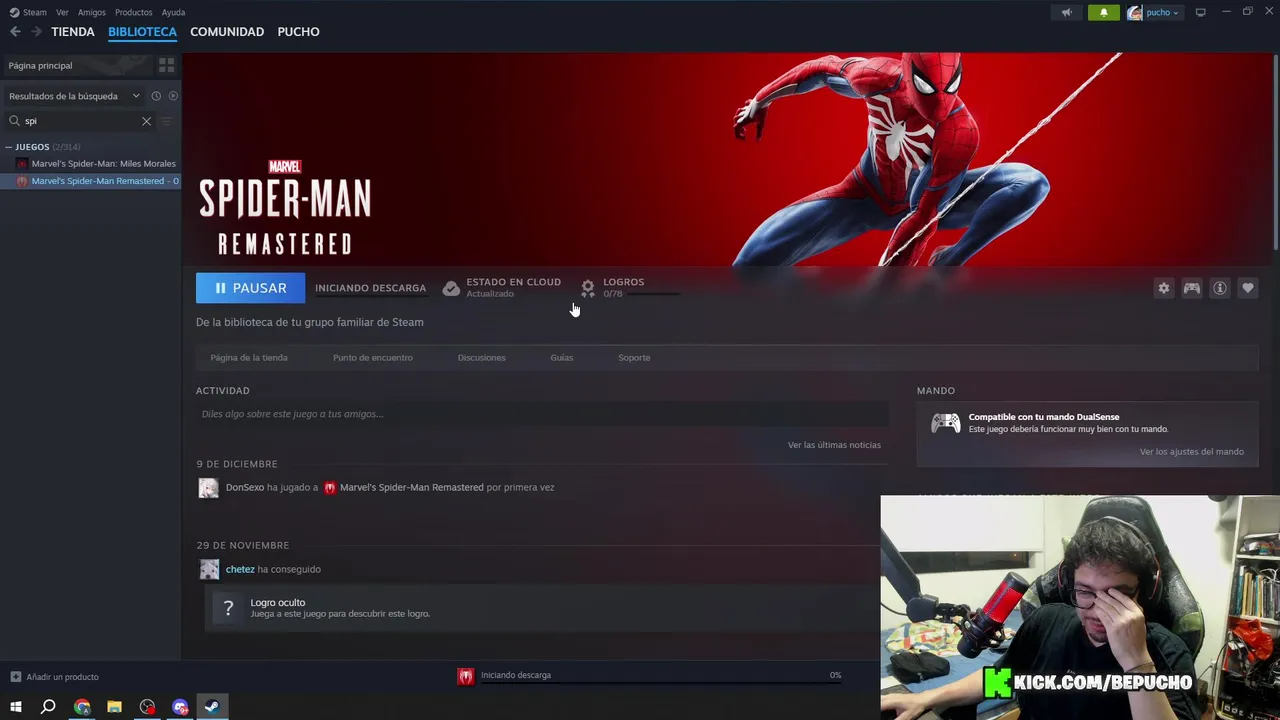Open the TIENDA tab

click(x=73, y=32)
